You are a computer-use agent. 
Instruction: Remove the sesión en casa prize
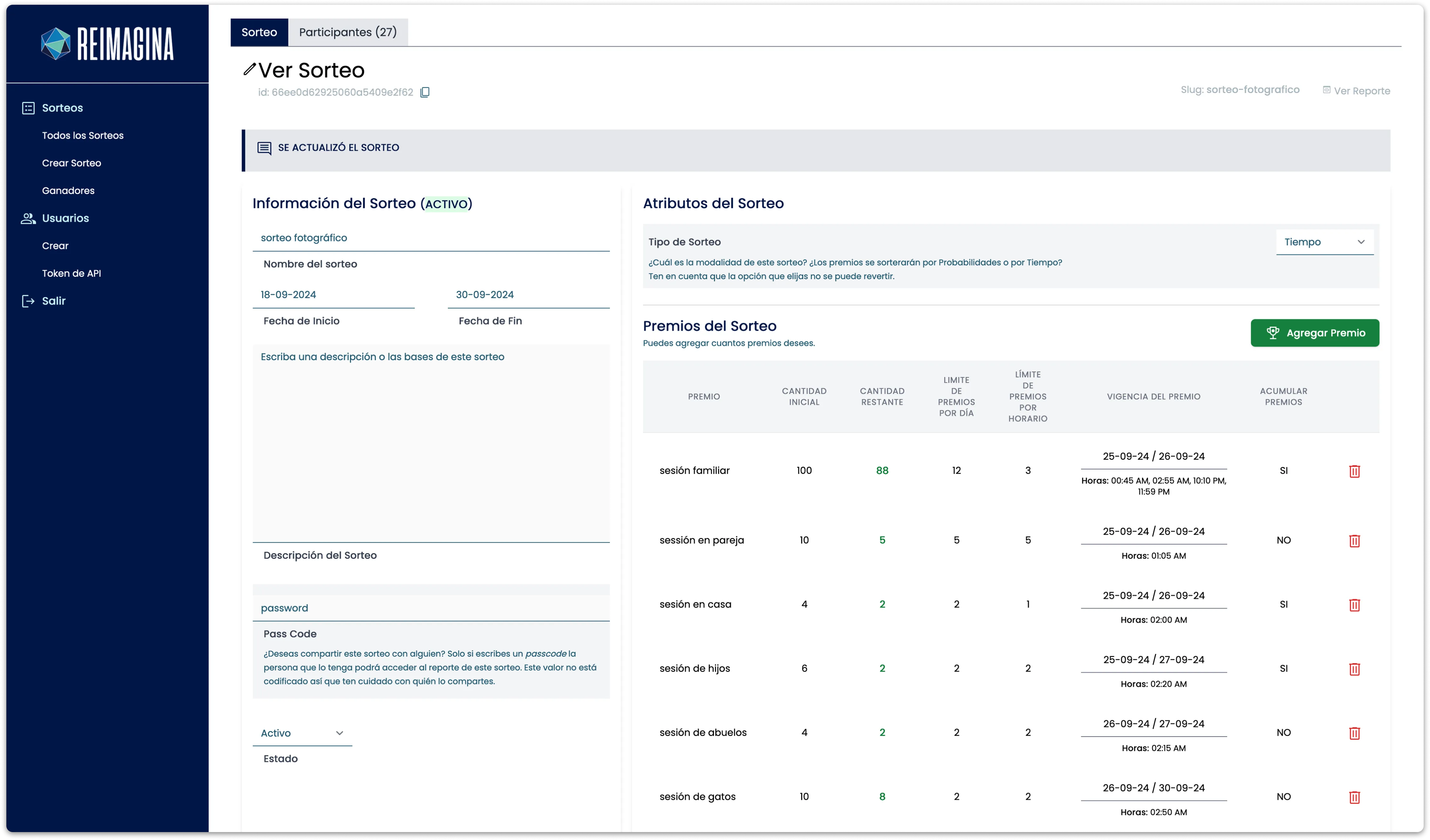[1354, 605]
